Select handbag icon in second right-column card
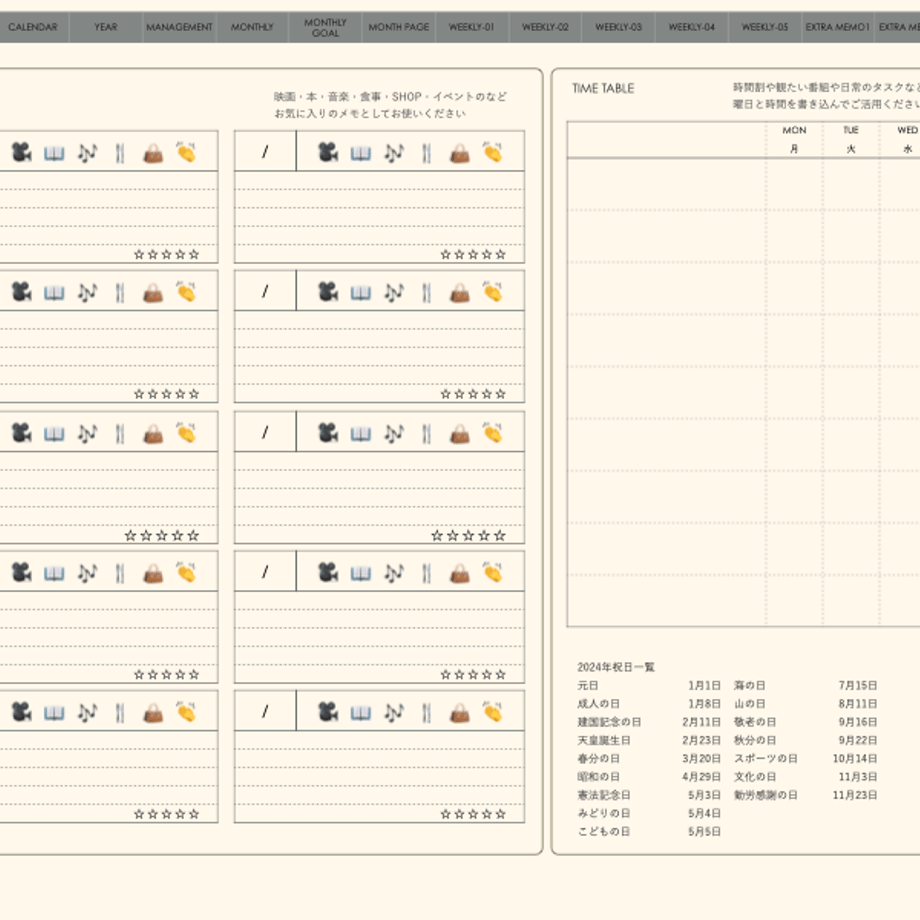The width and height of the screenshot is (920, 920). (460, 292)
